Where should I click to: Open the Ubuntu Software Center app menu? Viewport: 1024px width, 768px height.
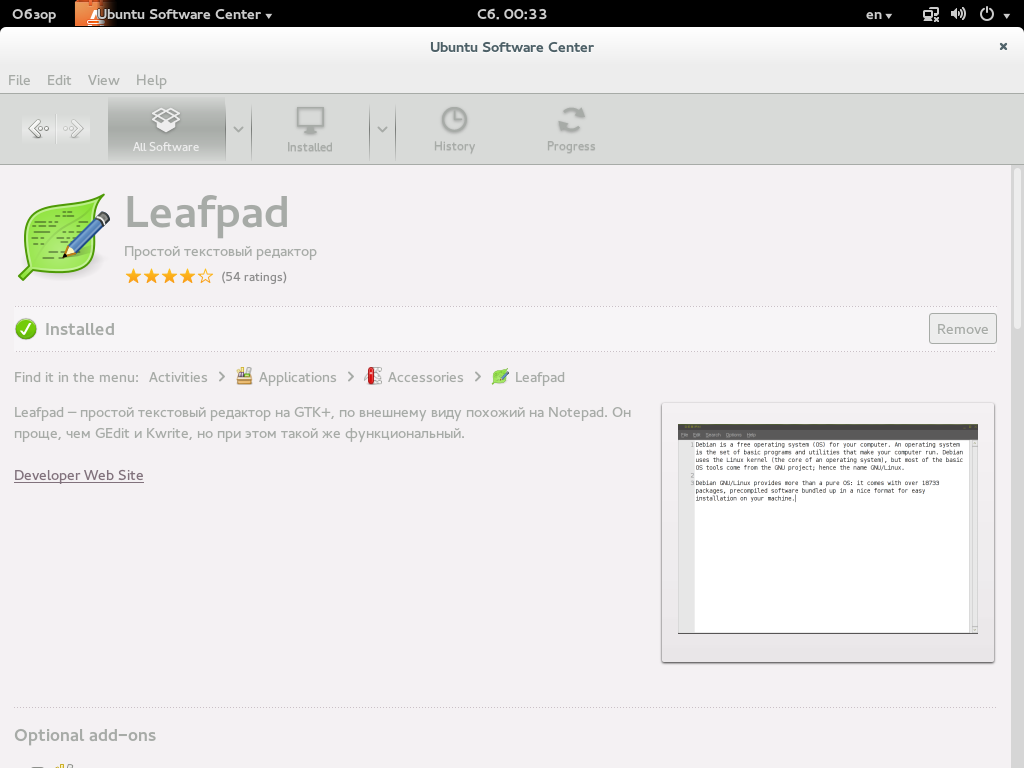pyautogui.click(x=174, y=14)
